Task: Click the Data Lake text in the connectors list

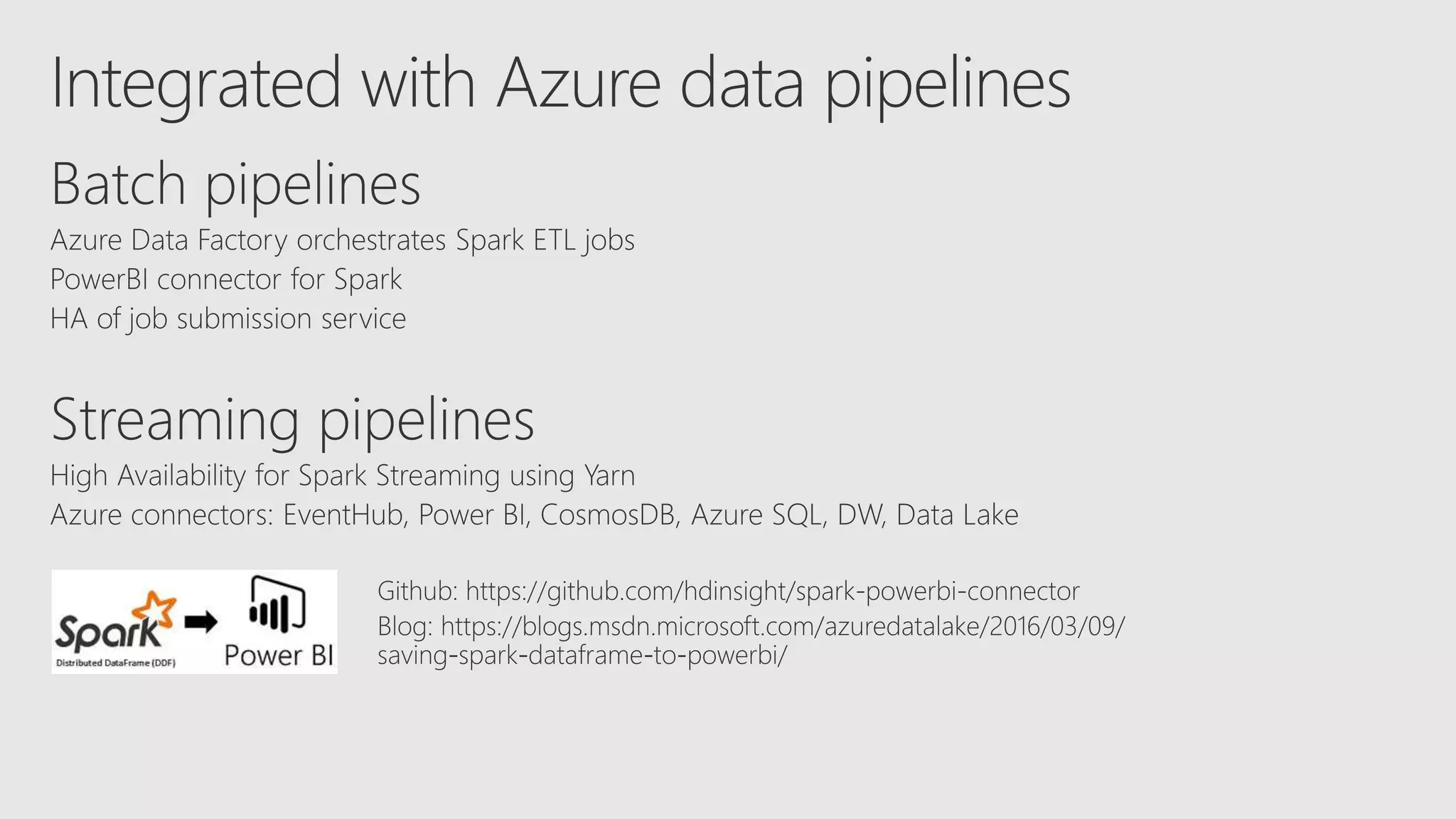Action: [x=958, y=515]
